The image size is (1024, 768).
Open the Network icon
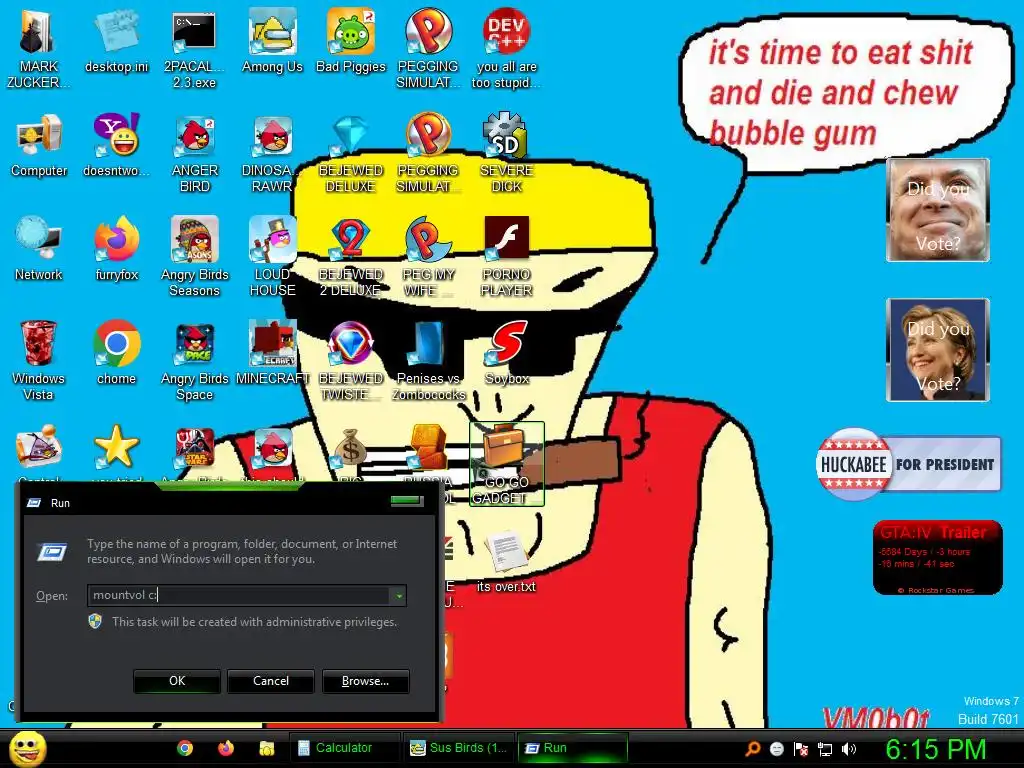tap(39, 249)
